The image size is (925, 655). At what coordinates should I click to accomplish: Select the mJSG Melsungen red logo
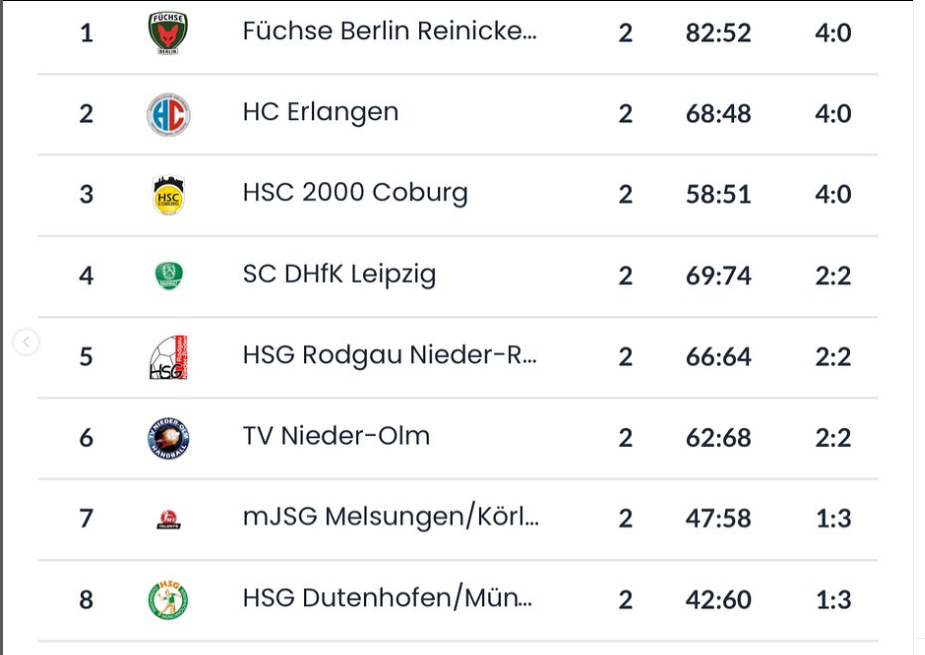(168, 519)
